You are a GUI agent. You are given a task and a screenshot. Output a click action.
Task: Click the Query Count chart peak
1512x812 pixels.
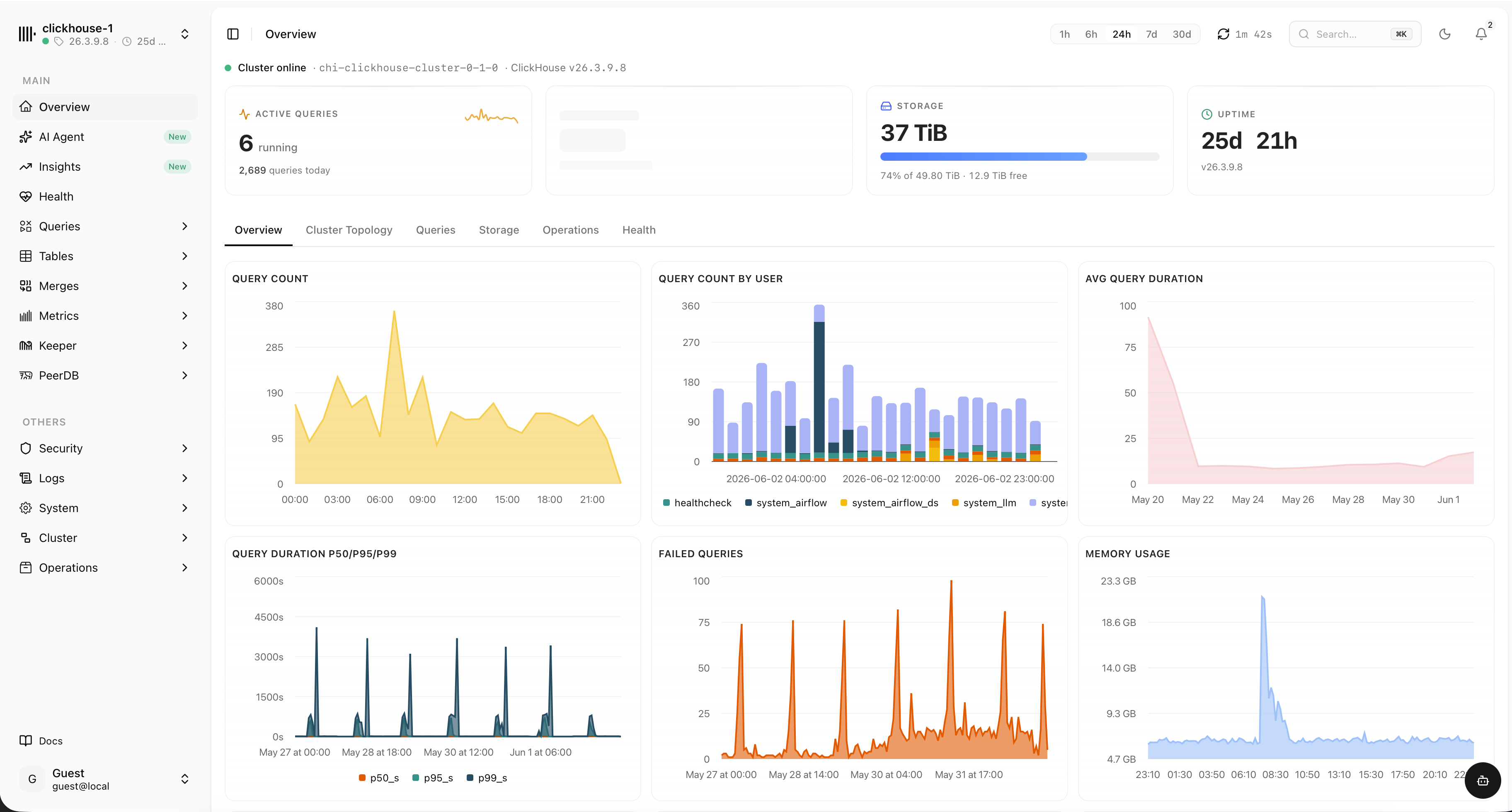394,311
